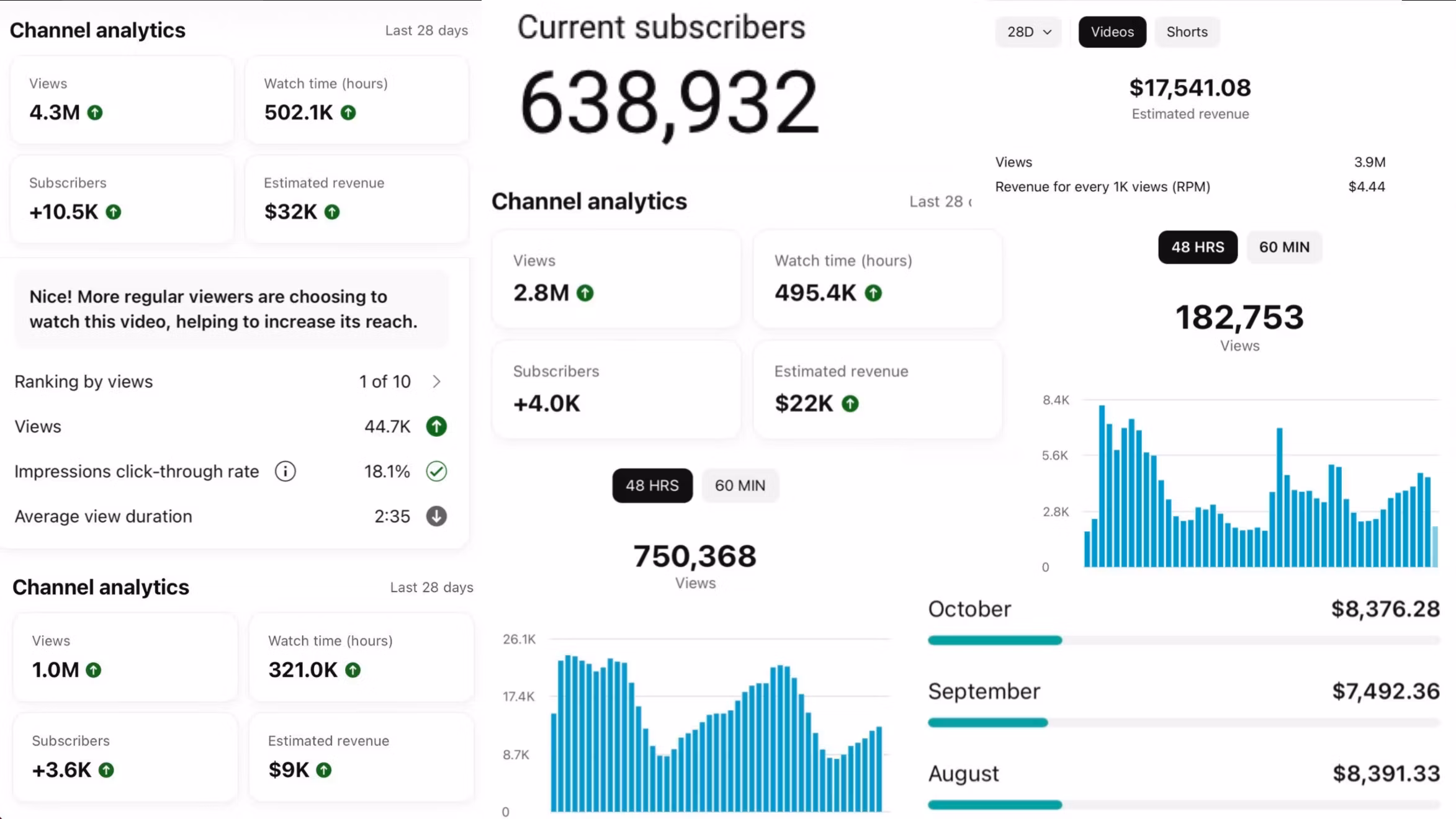Screen dimensions: 1456x819
Task: Click green arrow next to 4.3M views
Action: coord(95,113)
